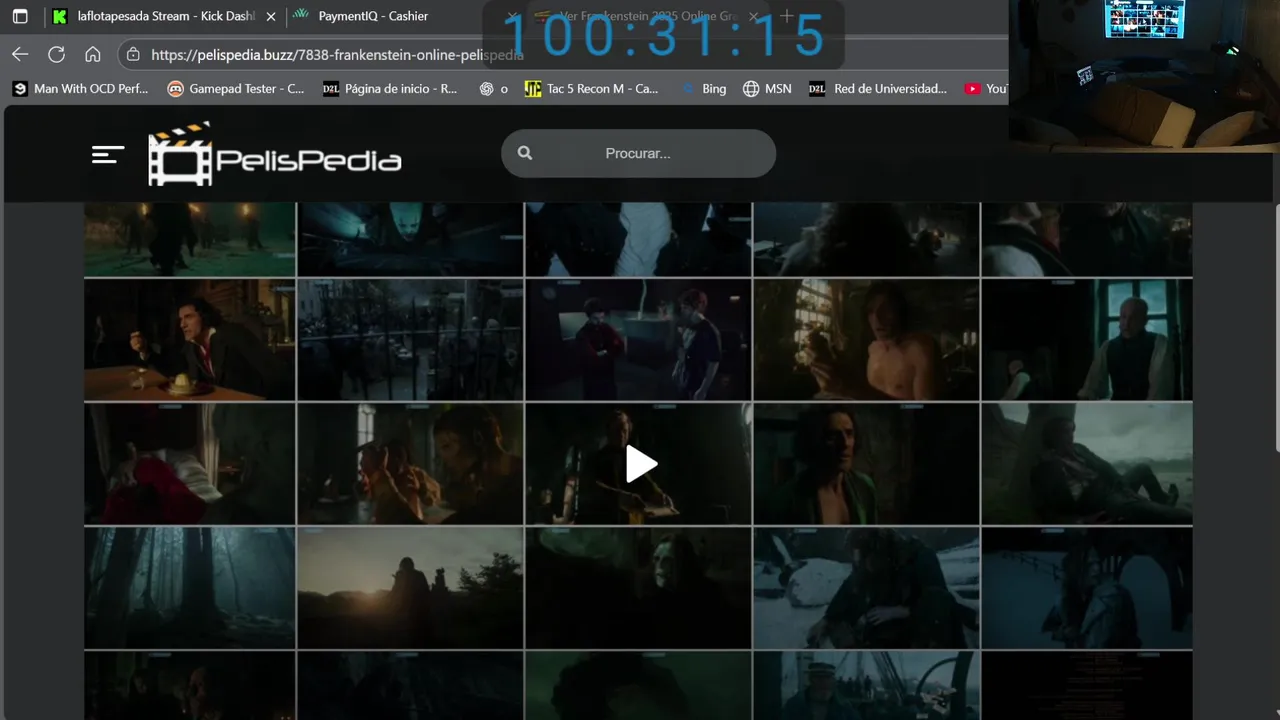Open the Tac 5 Recon M bookmark
This screenshot has height=720, width=1280.
(x=592, y=88)
